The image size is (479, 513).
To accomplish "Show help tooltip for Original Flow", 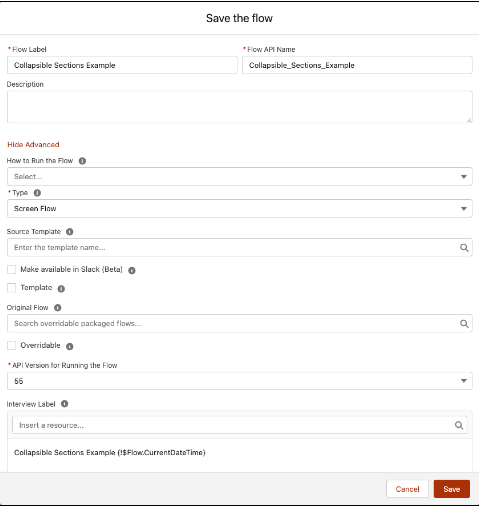I will coord(58,308).
